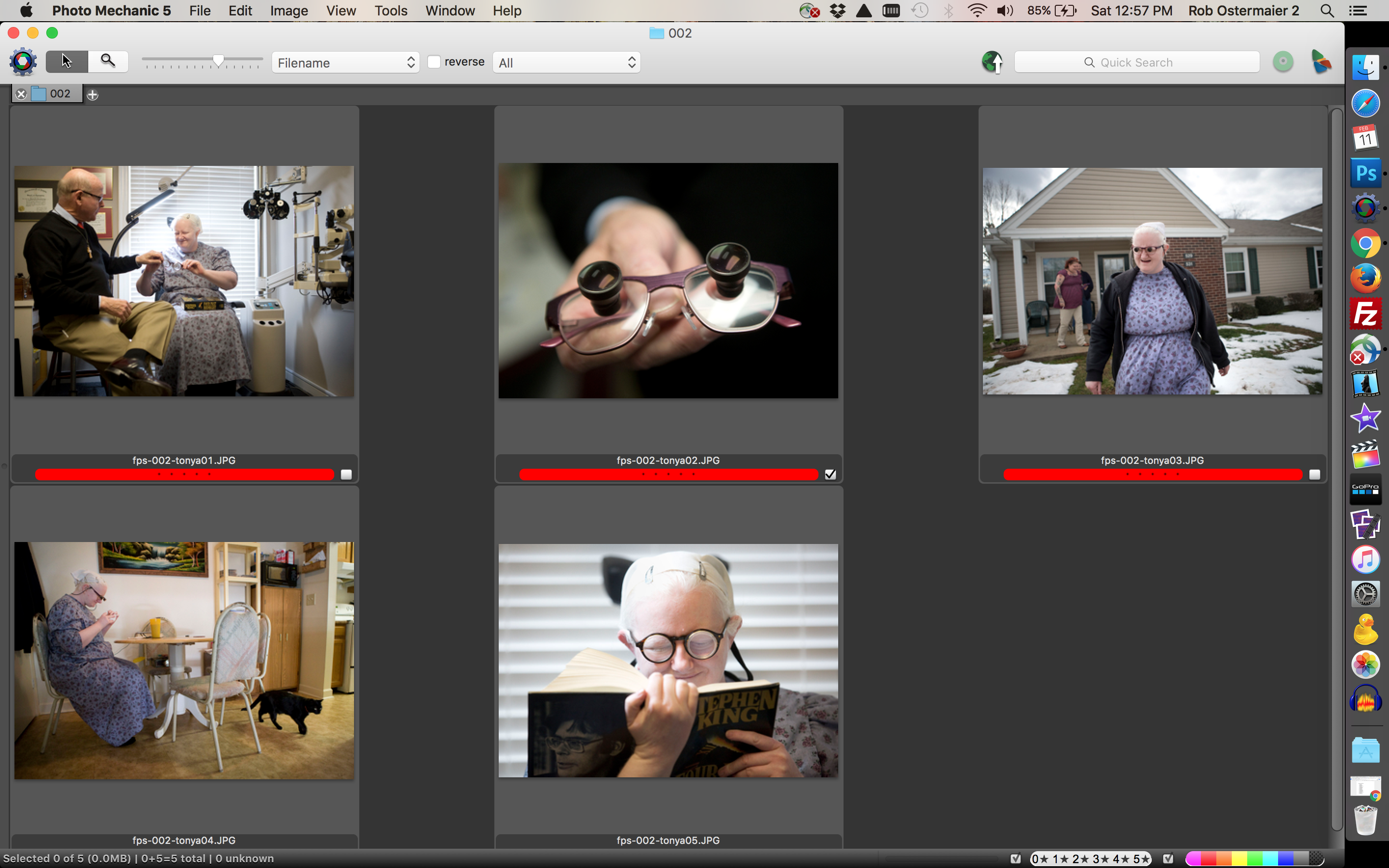
Task: Open the All filter dropdown
Action: (x=566, y=63)
